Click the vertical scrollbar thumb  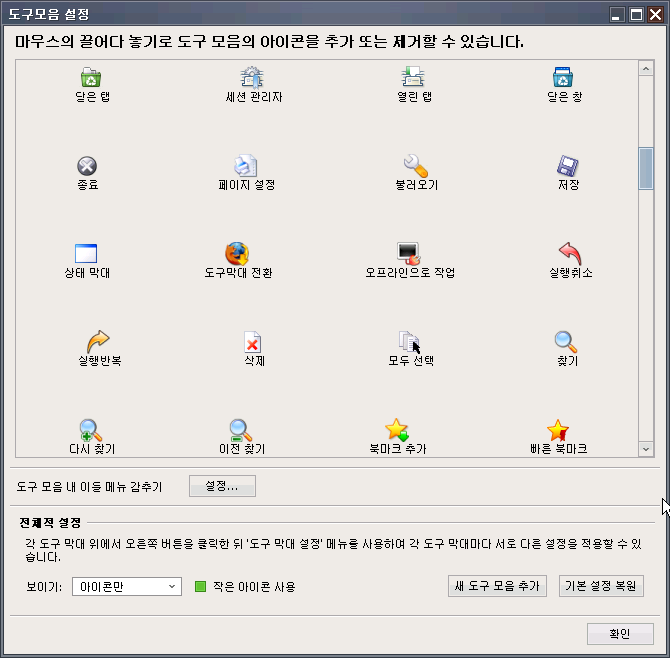[646, 168]
